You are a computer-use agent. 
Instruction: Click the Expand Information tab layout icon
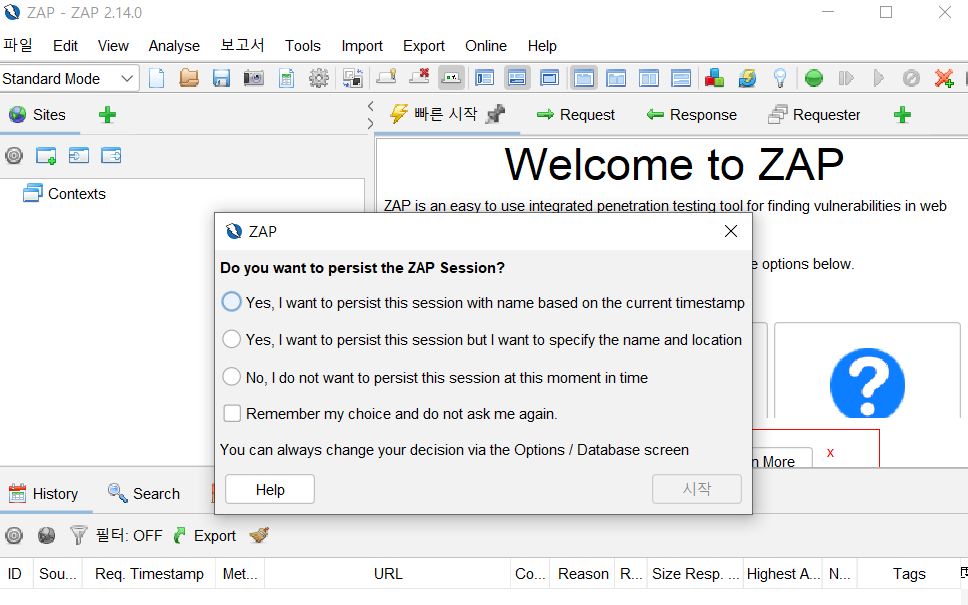click(517, 78)
